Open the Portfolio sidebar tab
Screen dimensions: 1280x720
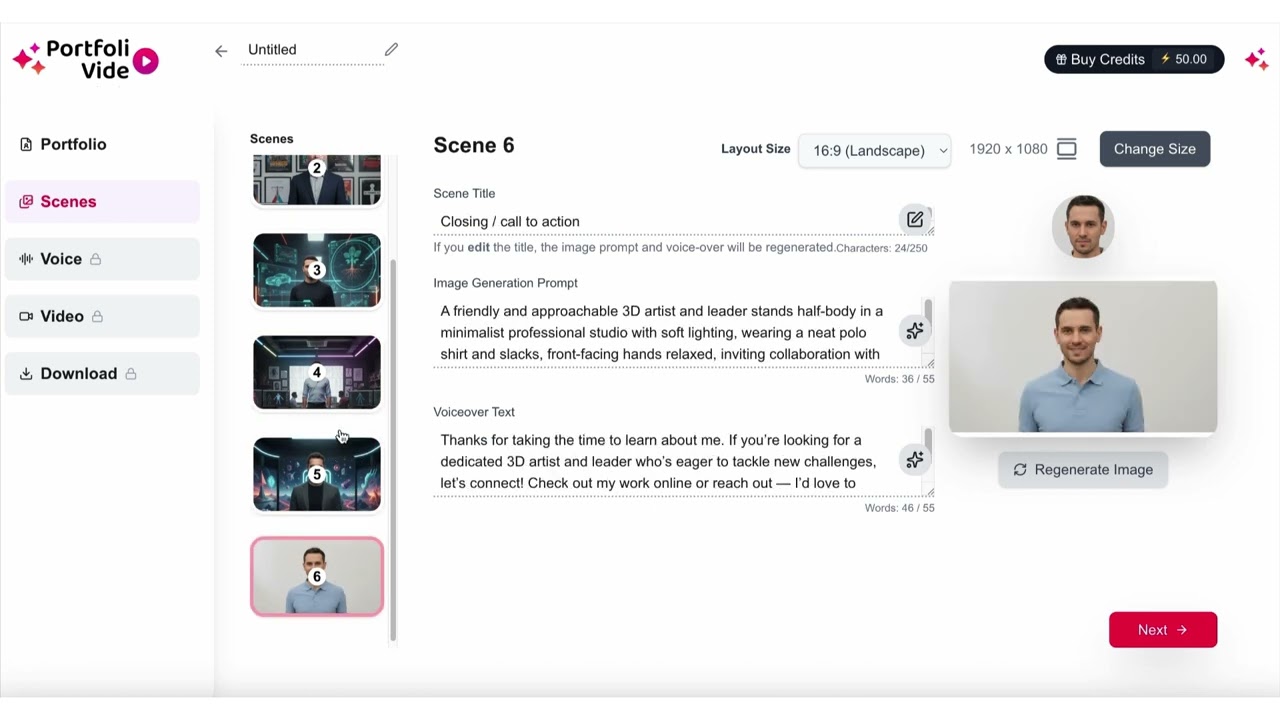click(102, 144)
